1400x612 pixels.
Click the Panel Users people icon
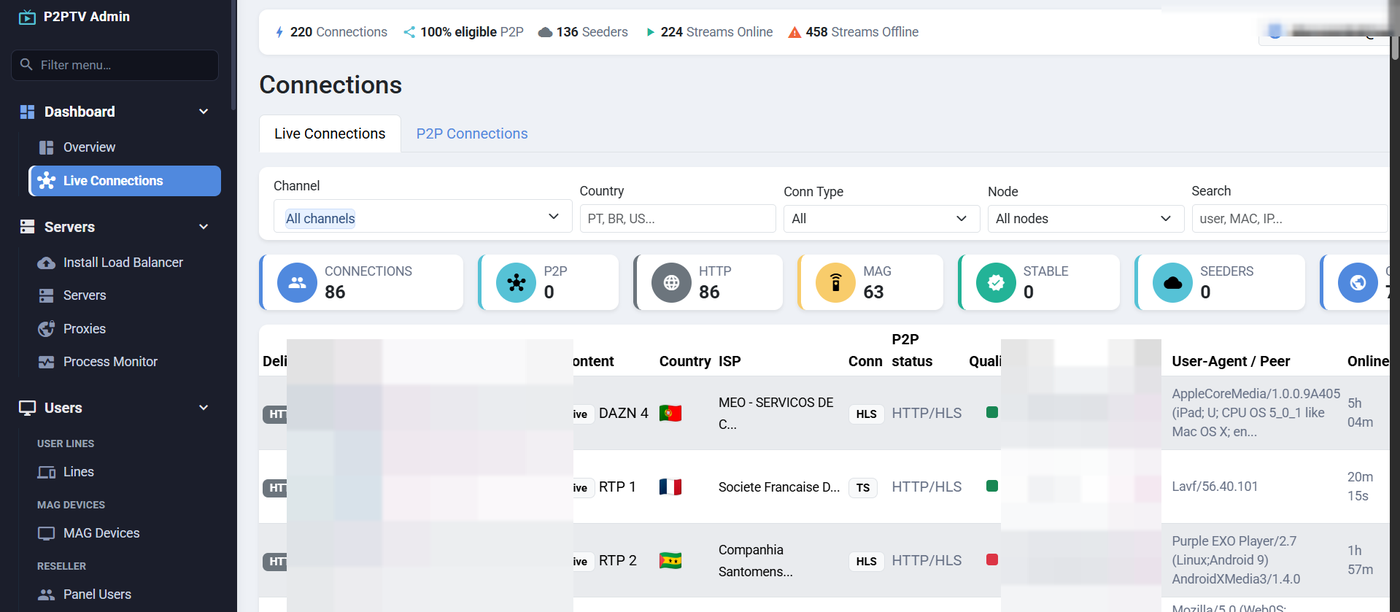tap(46, 594)
